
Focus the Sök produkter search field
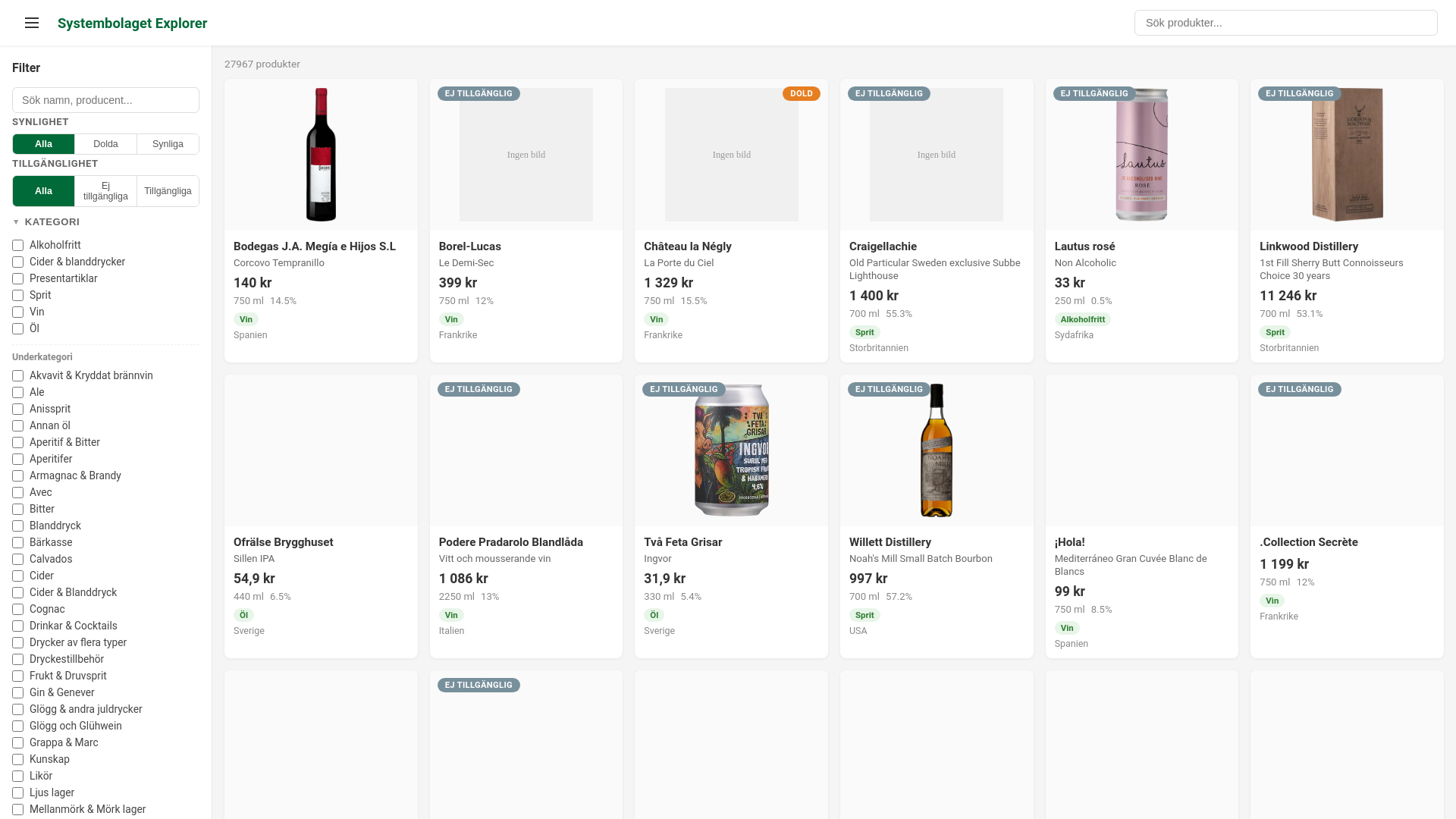tap(1285, 23)
